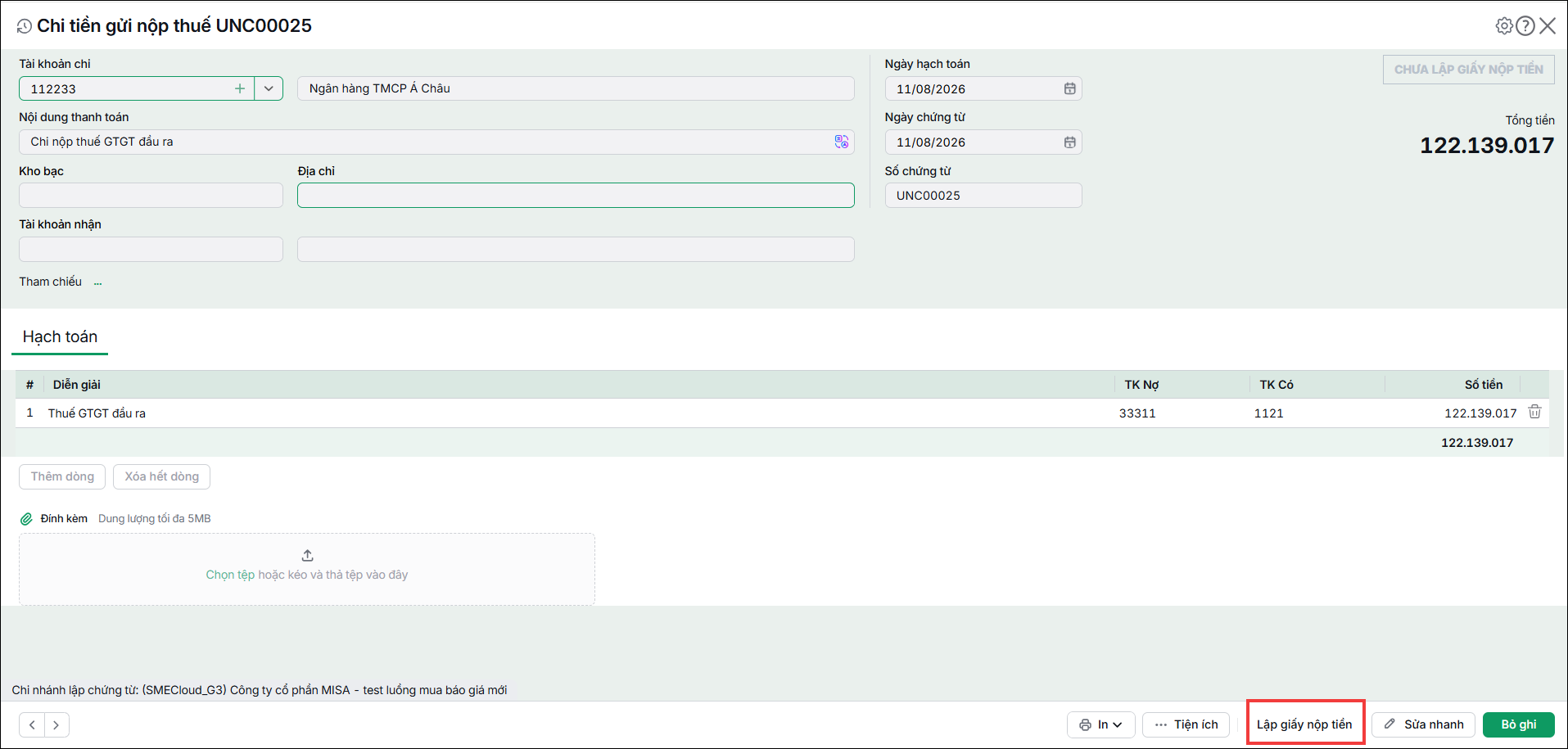The height and width of the screenshot is (749, 1568).
Task: Click the Sửa nhanh button
Action: point(1423,724)
